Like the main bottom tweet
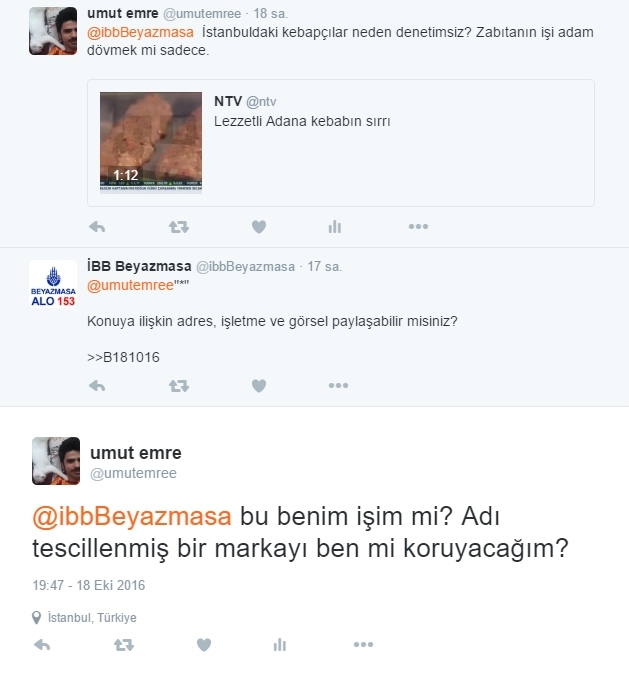Screen dimensions: 629x675 pyautogui.click(x=204, y=645)
